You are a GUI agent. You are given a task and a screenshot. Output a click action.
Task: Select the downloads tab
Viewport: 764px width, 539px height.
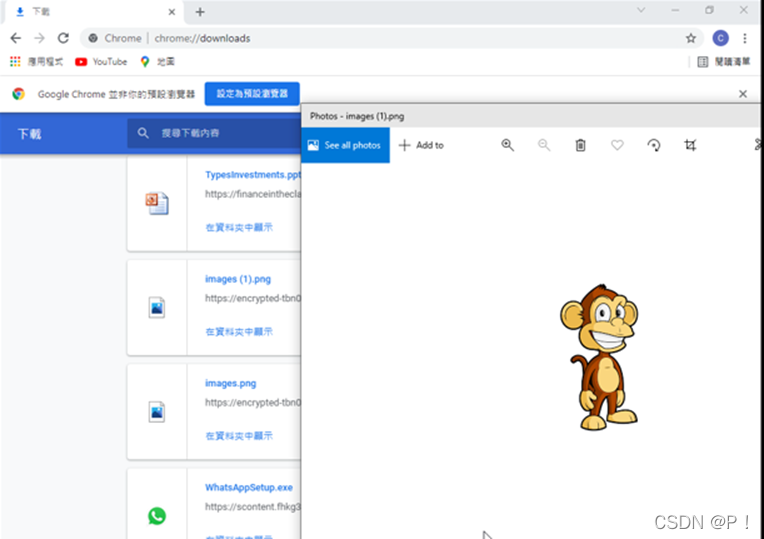coord(93,12)
